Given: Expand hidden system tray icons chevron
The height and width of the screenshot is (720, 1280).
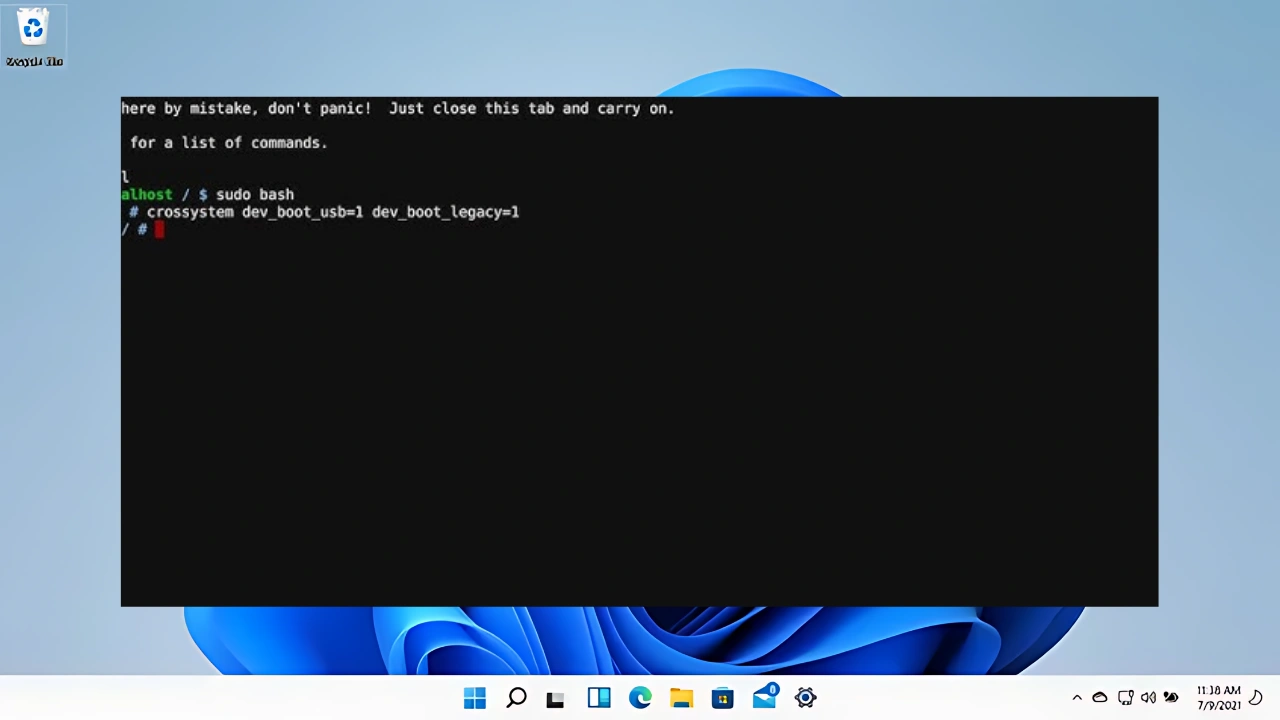Looking at the screenshot, I should click(1077, 698).
